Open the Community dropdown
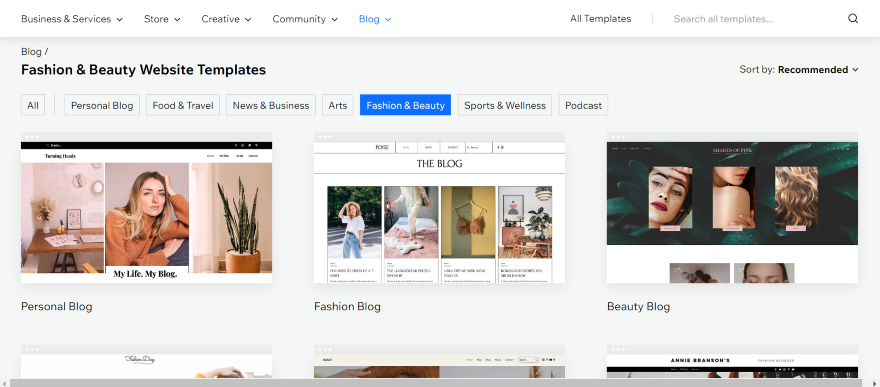The image size is (880, 387). [305, 19]
